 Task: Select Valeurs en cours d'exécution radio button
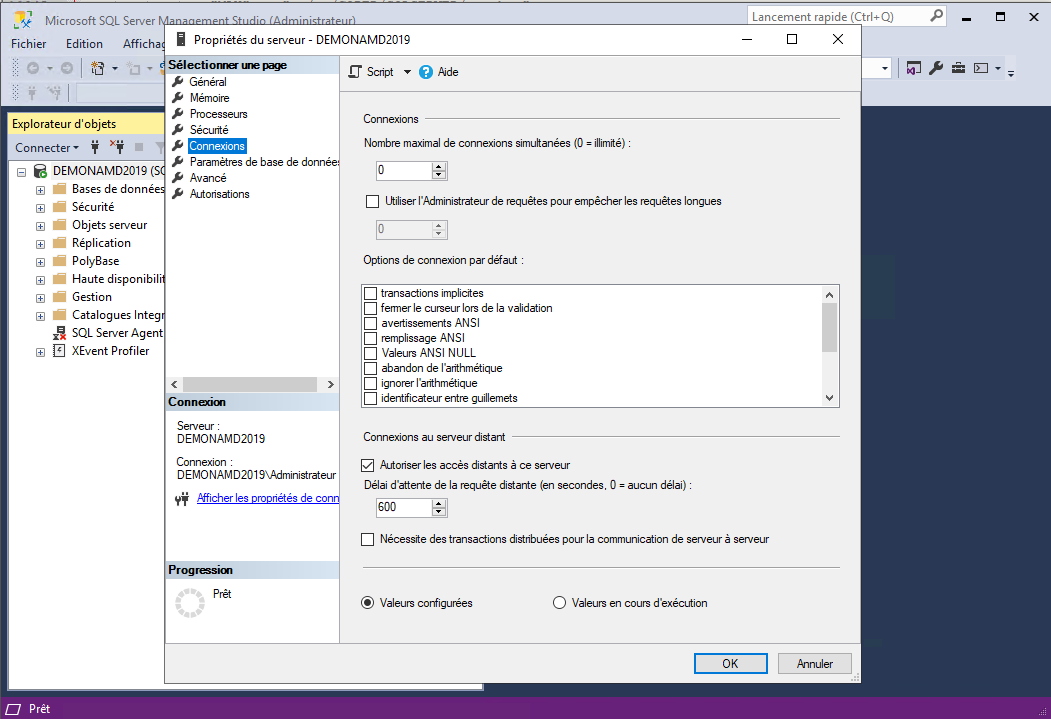coord(559,603)
